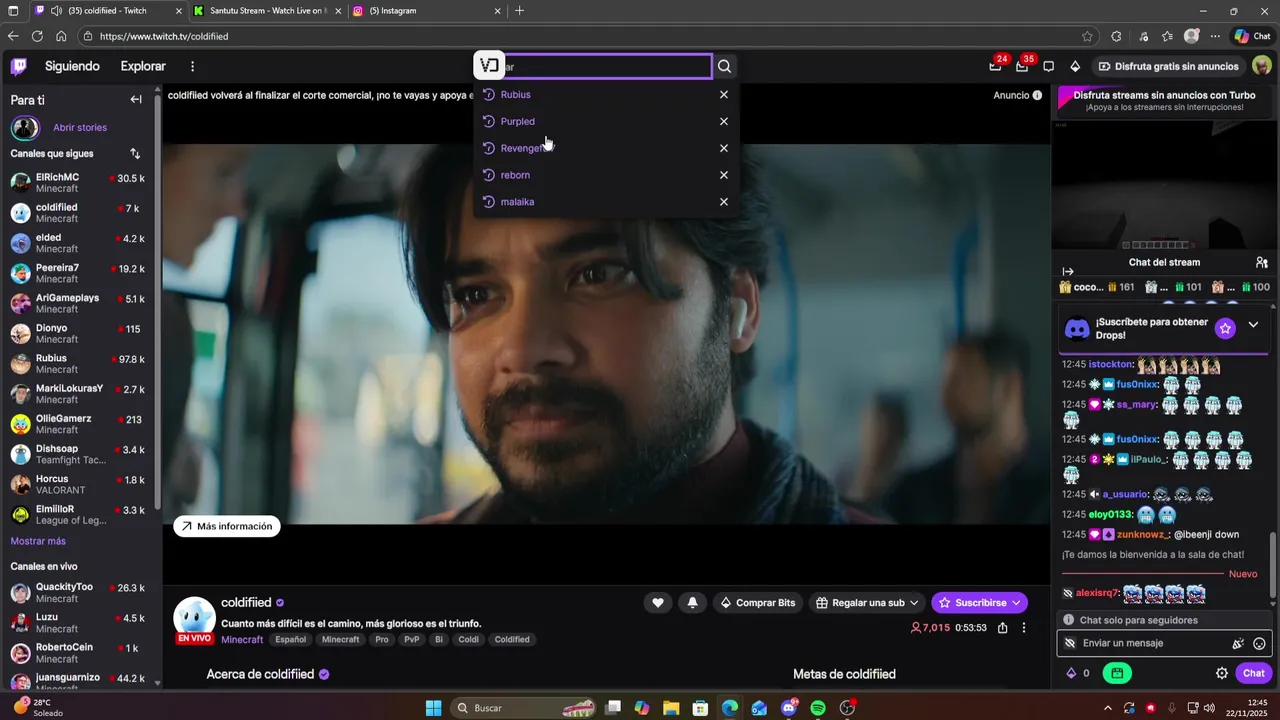Remove reborn from search history
1280x720 pixels.
click(724, 175)
